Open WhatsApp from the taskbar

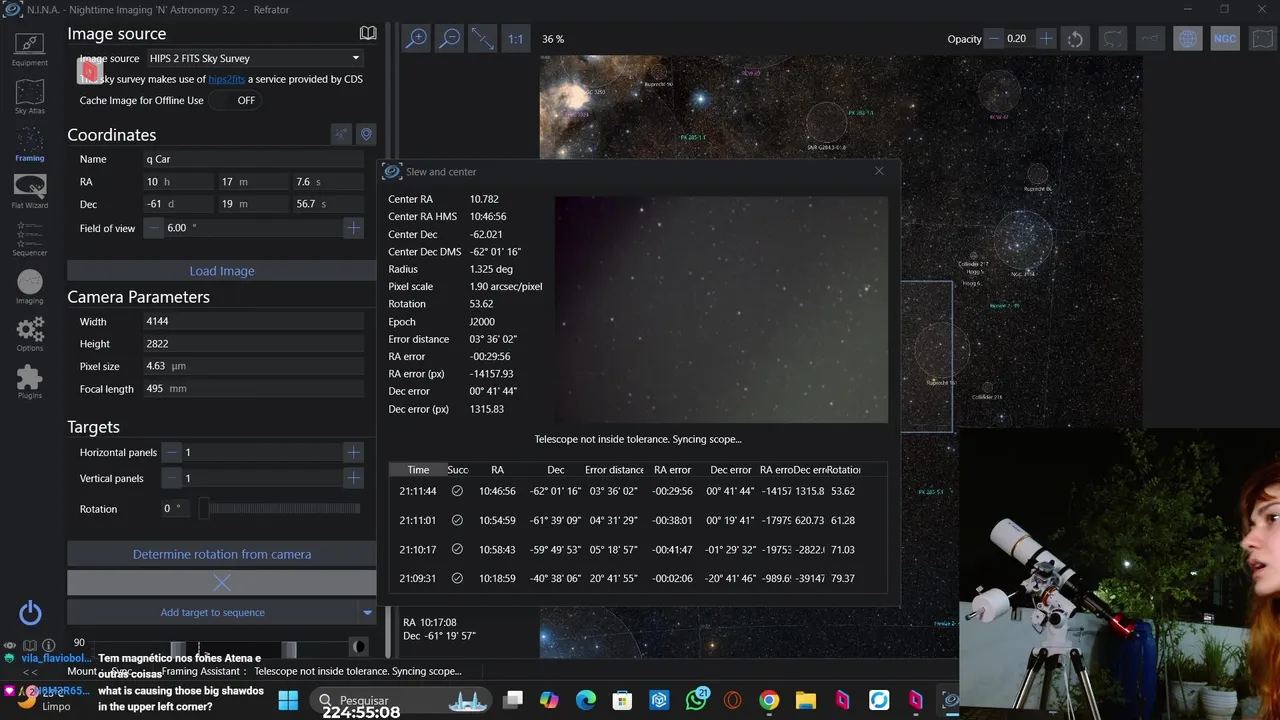[x=697, y=700]
